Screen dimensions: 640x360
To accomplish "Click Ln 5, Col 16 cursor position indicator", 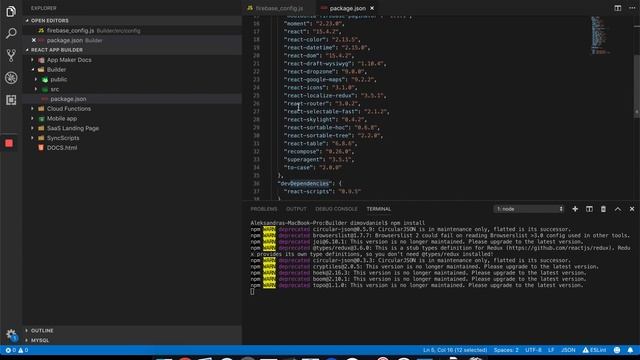I will tap(455, 350).
